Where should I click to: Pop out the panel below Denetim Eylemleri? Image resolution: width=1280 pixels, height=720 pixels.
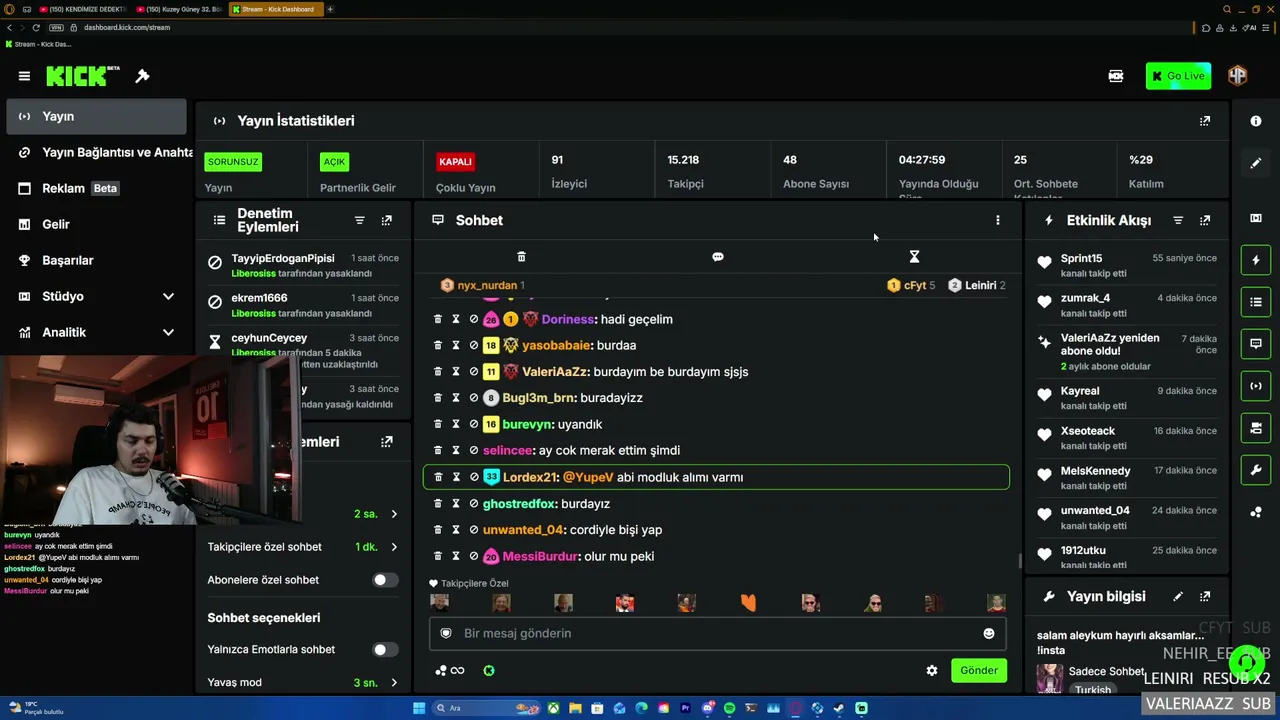coord(387,442)
